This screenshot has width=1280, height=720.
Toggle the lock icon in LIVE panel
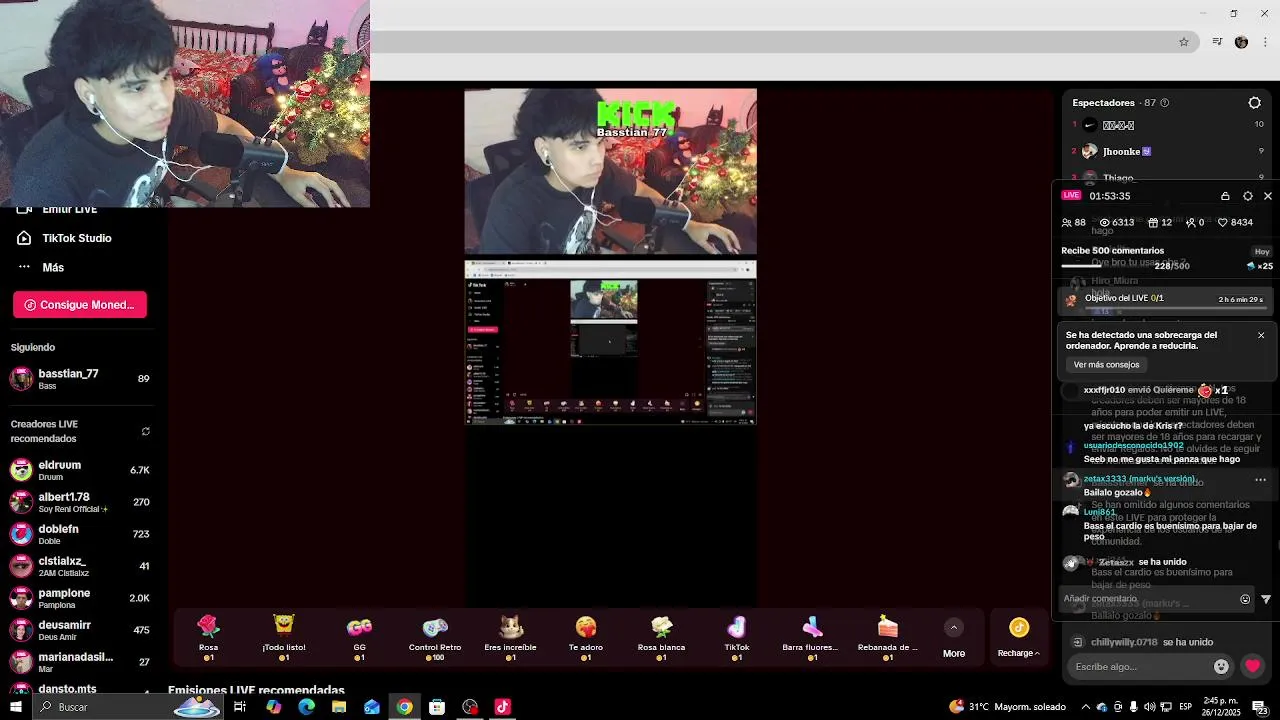(x=1225, y=196)
